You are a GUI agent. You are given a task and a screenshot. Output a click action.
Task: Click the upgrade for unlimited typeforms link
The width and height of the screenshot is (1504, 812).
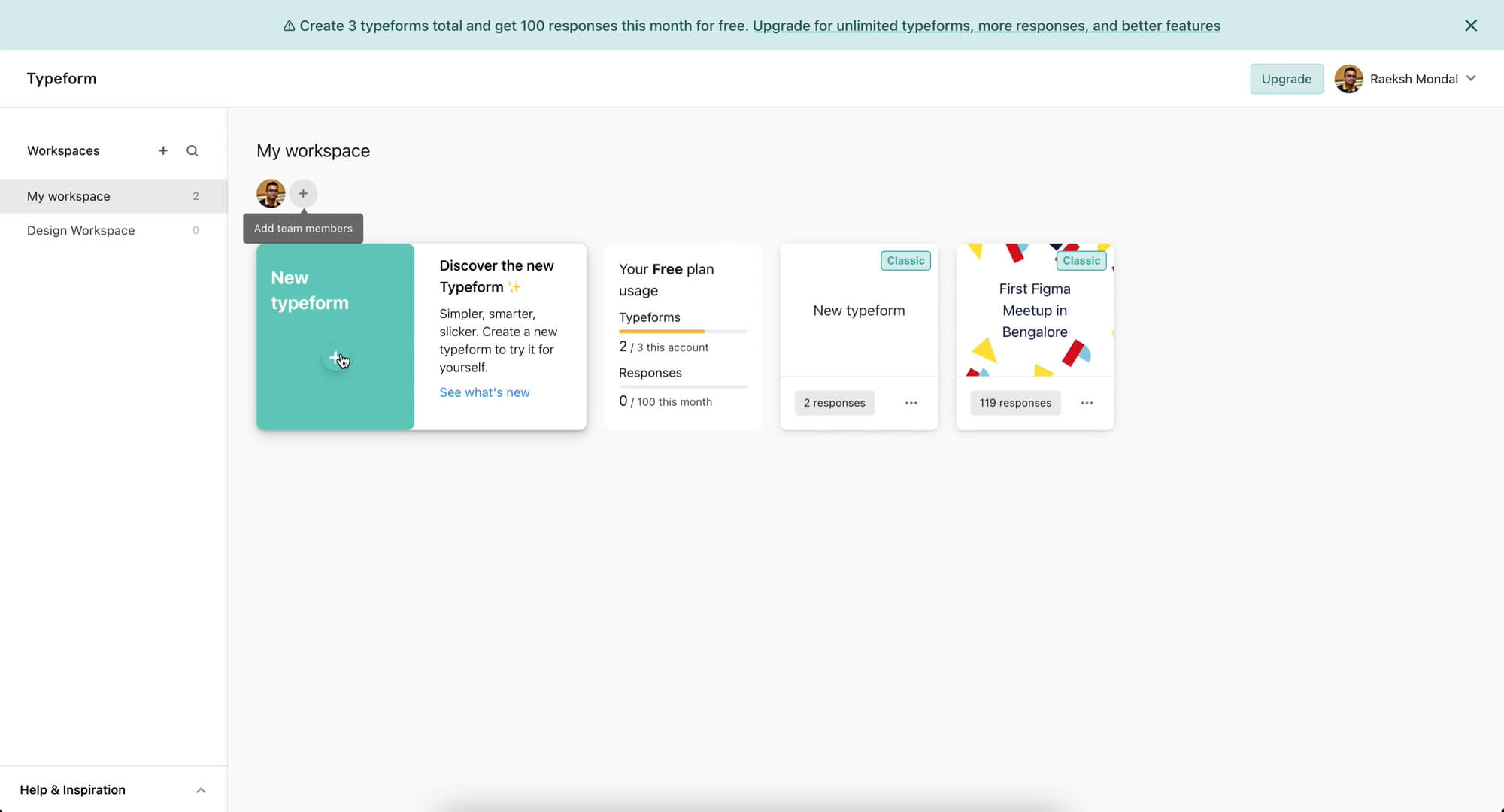pyautogui.click(x=986, y=26)
